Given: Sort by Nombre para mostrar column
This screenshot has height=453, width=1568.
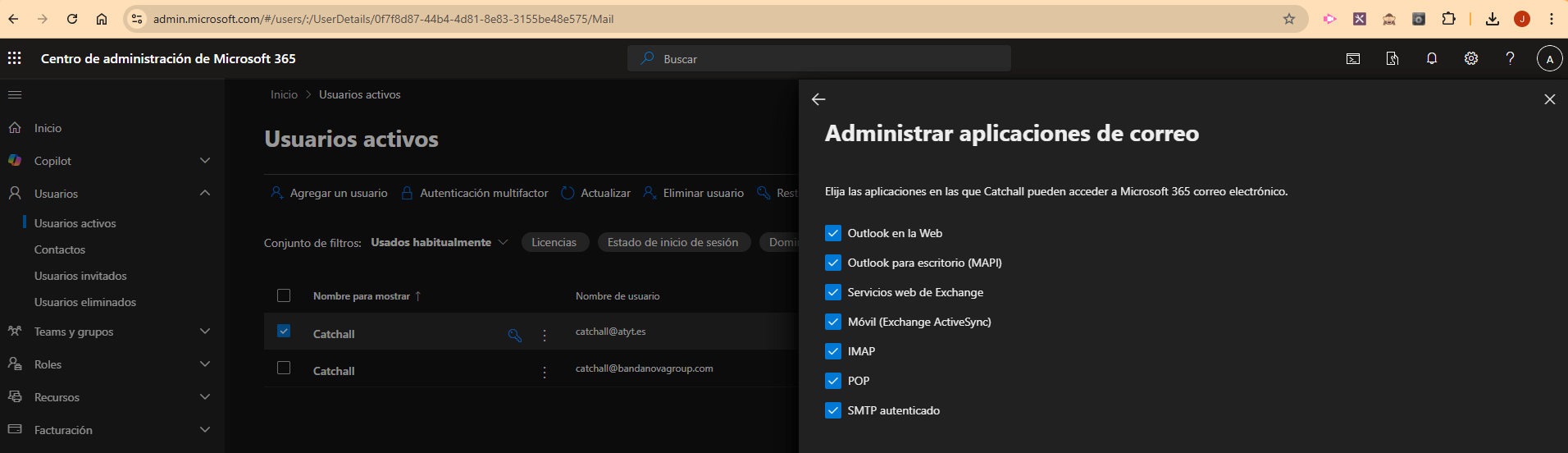Looking at the screenshot, I should click(367, 296).
